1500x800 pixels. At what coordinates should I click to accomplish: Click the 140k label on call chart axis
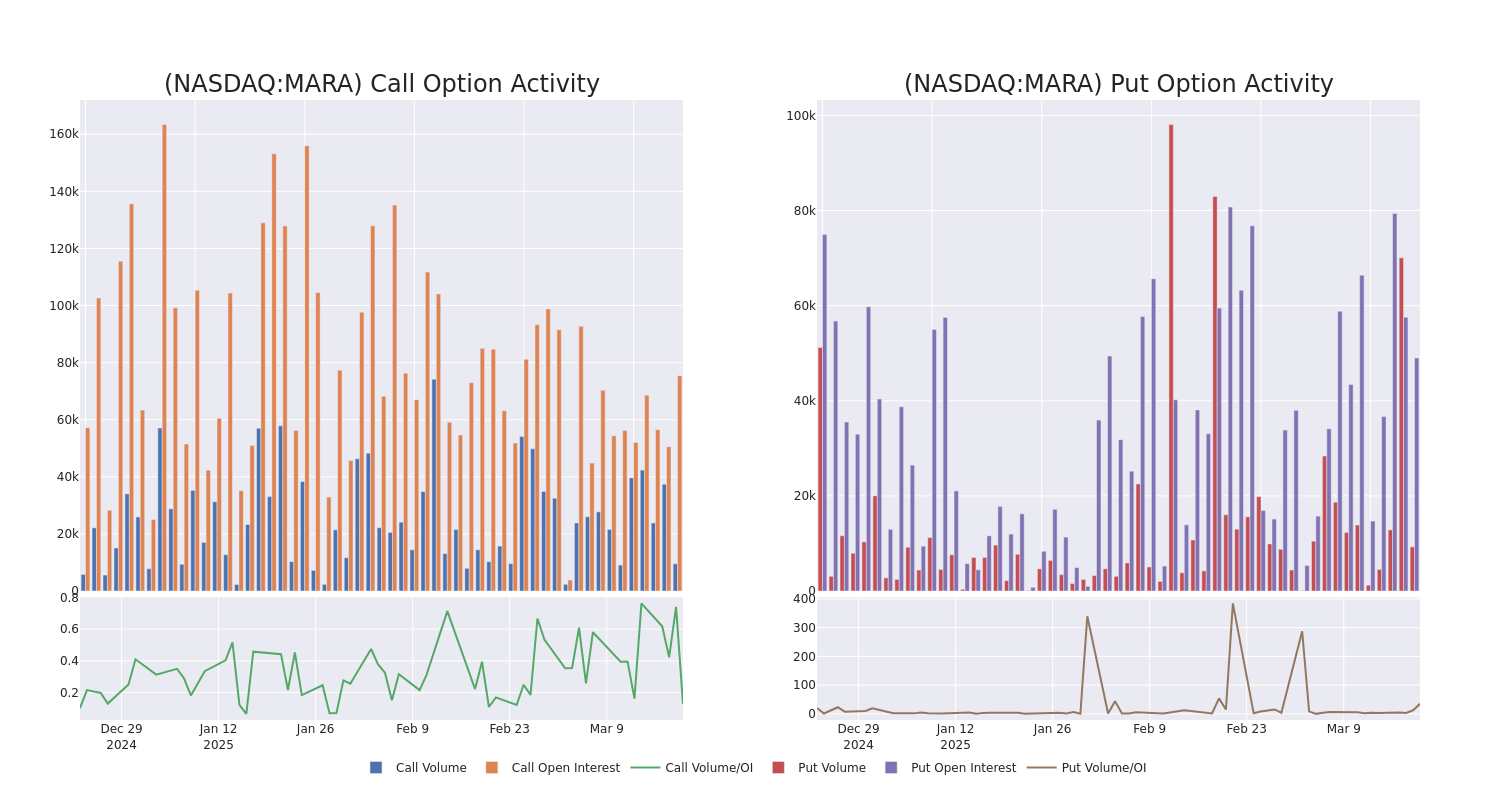(x=64, y=191)
